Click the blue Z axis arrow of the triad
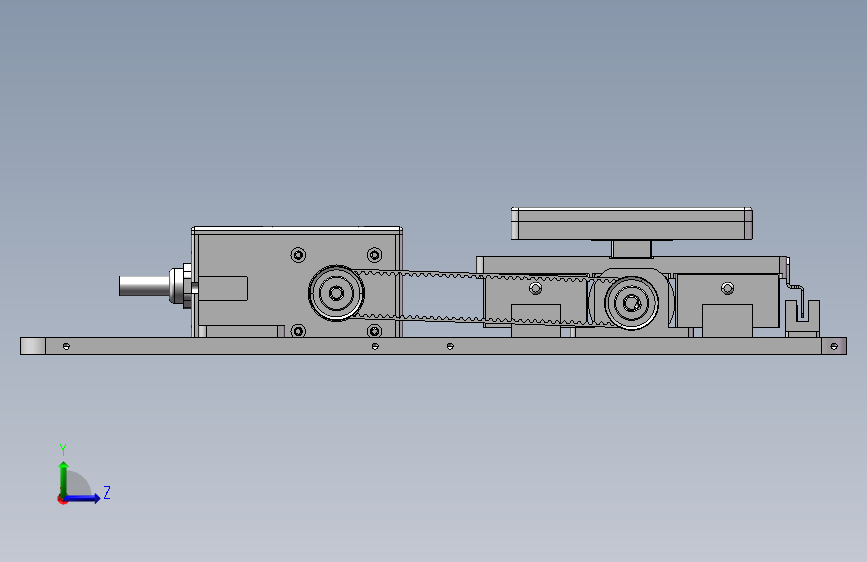The width and height of the screenshot is (867, 562). coord(82,498)
